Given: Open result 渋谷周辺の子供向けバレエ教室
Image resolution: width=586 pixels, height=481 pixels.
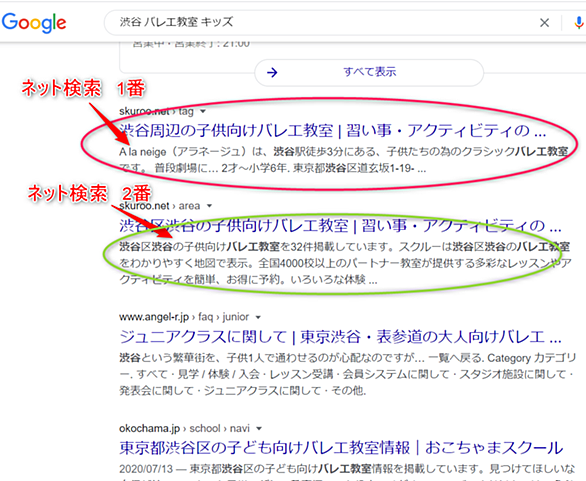Looking at the screenshot, I should (333, 131).
